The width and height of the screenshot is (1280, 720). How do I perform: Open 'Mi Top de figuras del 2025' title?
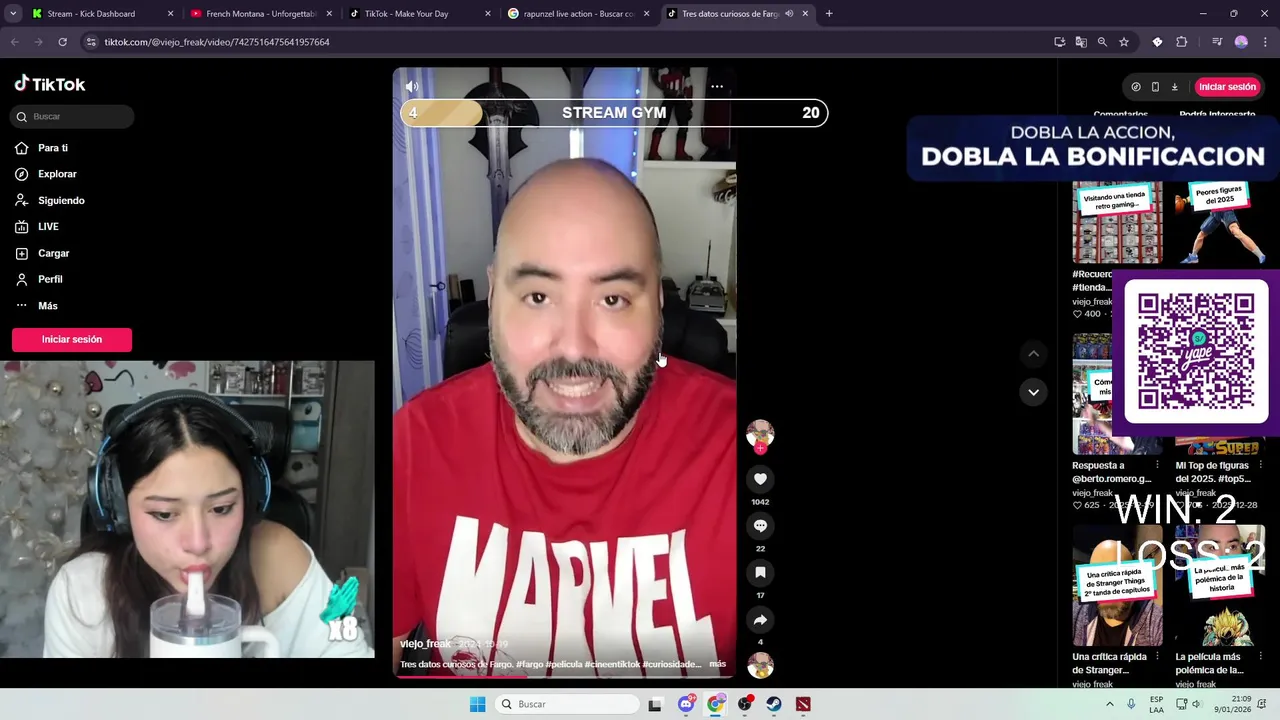point(1213,472)
